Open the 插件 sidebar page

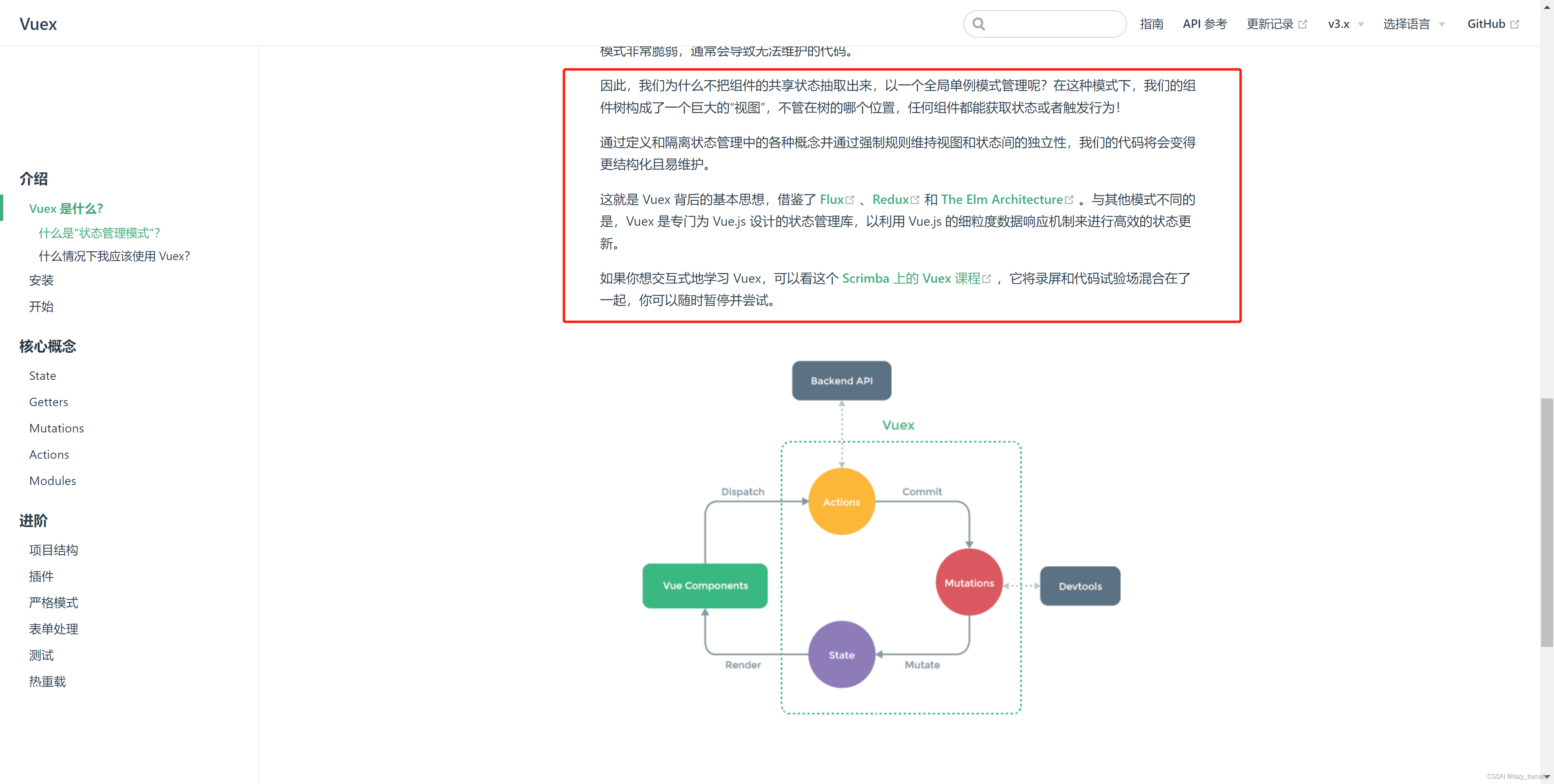click(41, 576)
